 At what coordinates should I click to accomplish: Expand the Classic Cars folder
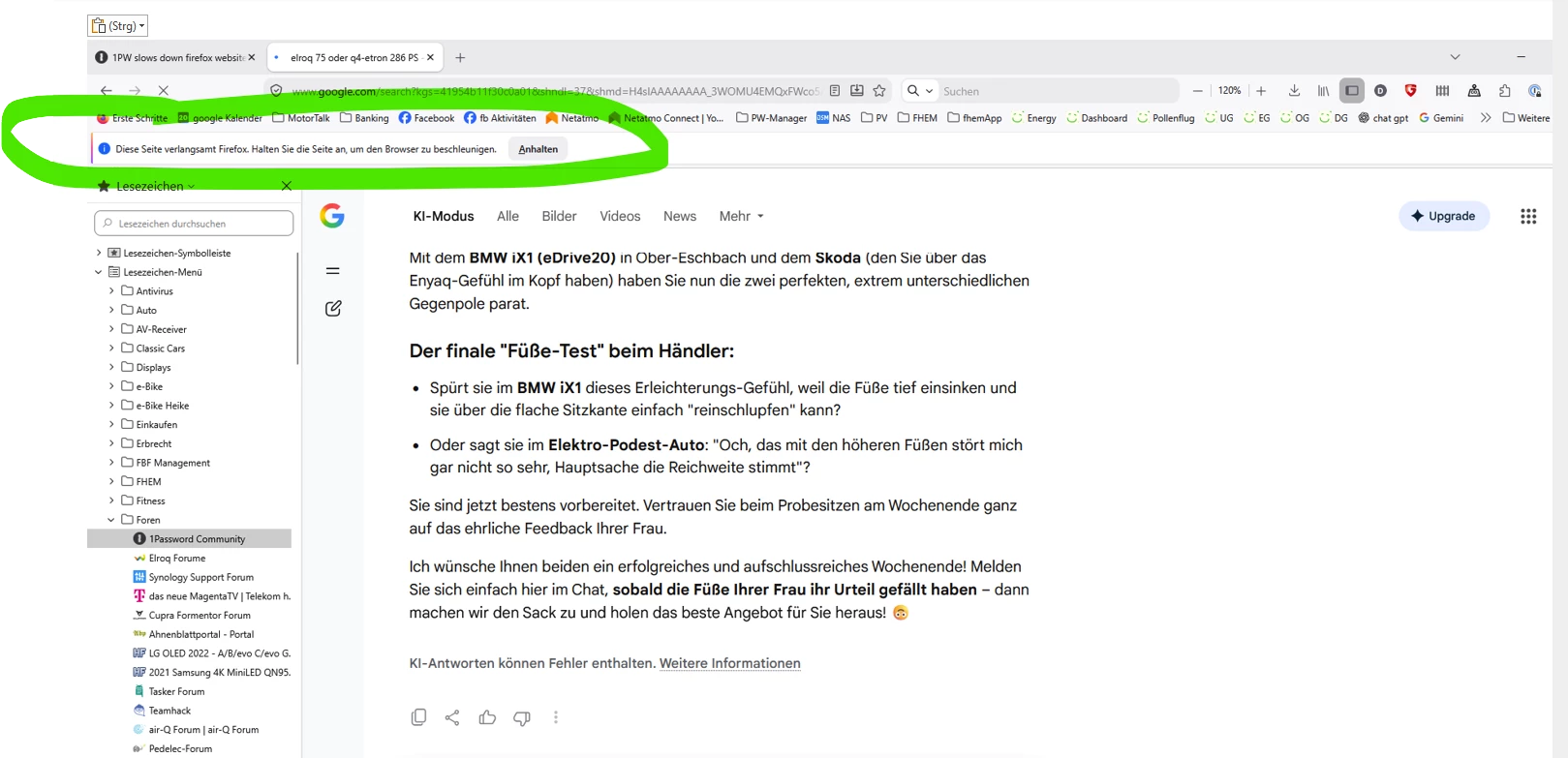tap(111, 349)
